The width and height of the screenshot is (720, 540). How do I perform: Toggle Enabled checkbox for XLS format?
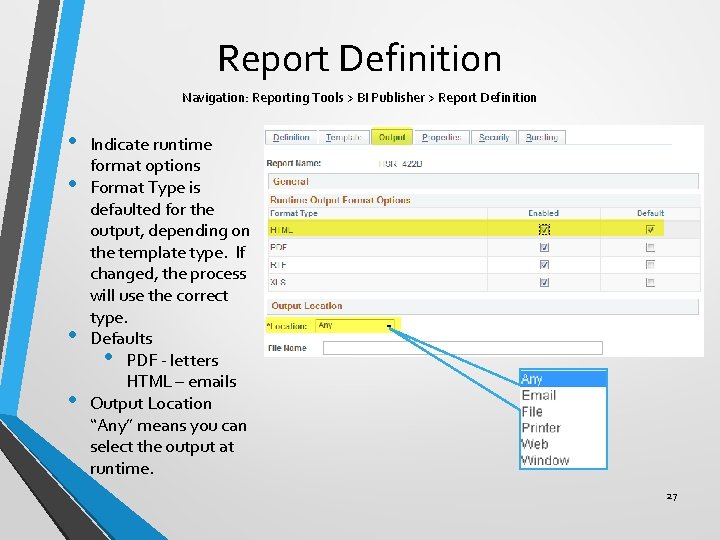pos(544,282)
